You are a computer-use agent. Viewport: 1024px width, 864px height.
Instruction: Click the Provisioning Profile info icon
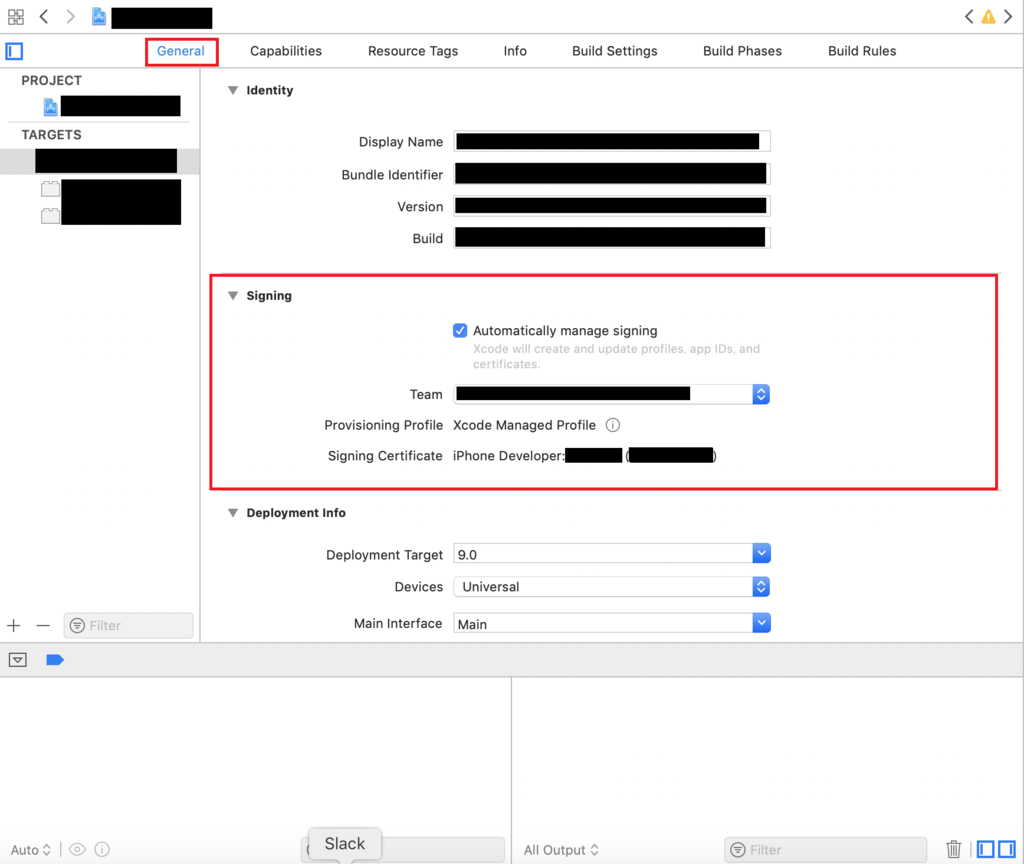(x=613, y=425)
